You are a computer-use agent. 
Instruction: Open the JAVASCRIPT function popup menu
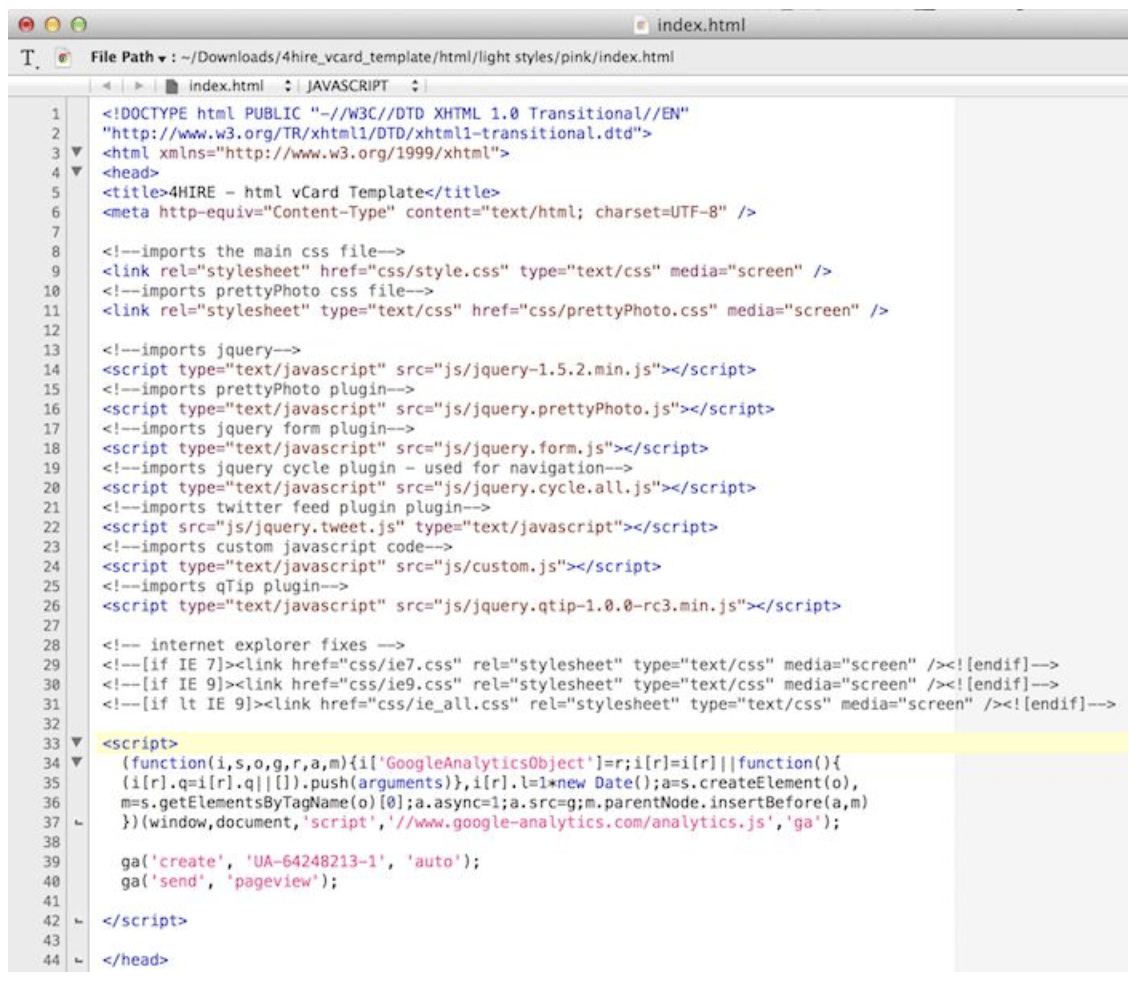[x=360, y=86]
